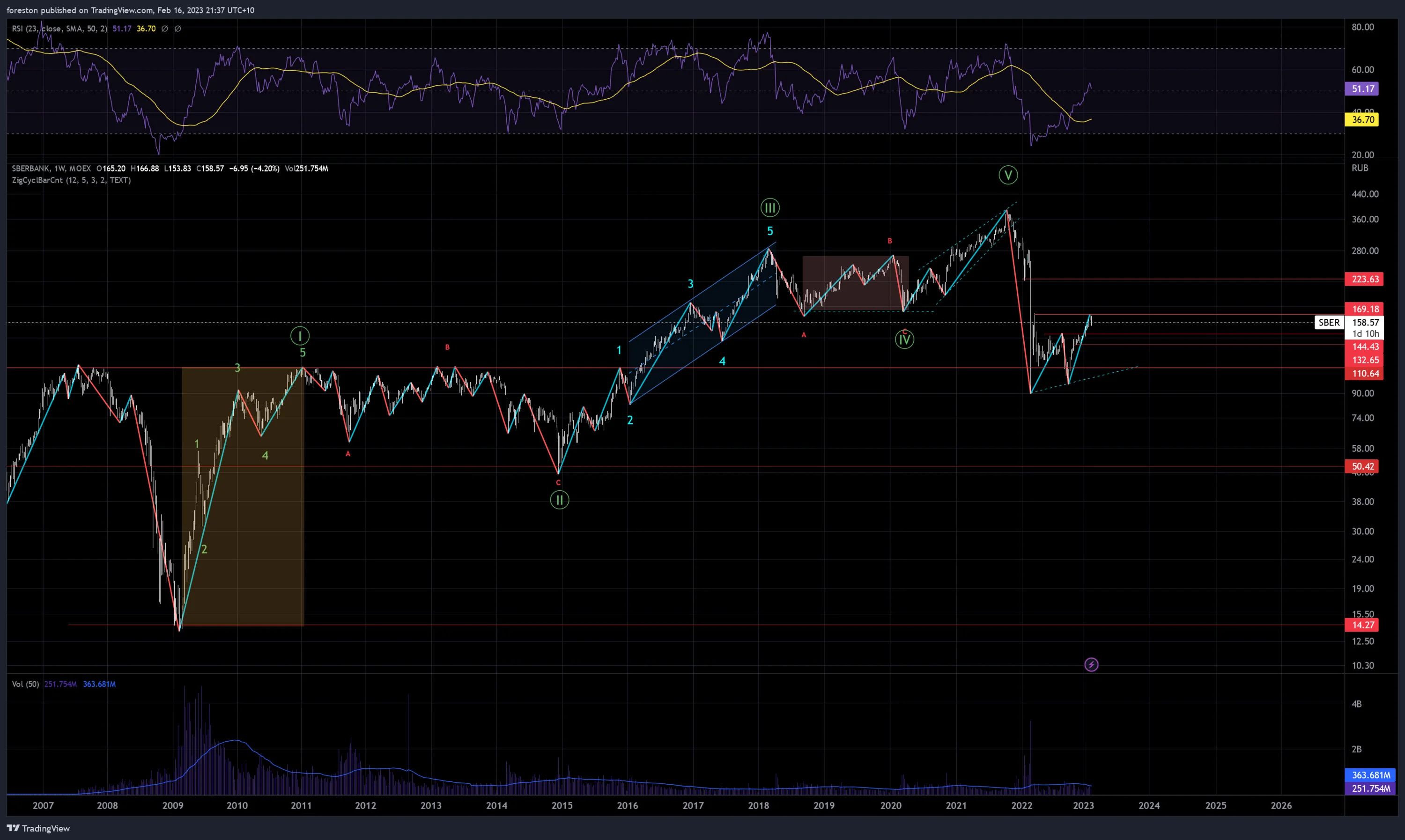Select the circled wave IV label
Viewport: 1405px width, 840px height.
[x=904, y=339]
